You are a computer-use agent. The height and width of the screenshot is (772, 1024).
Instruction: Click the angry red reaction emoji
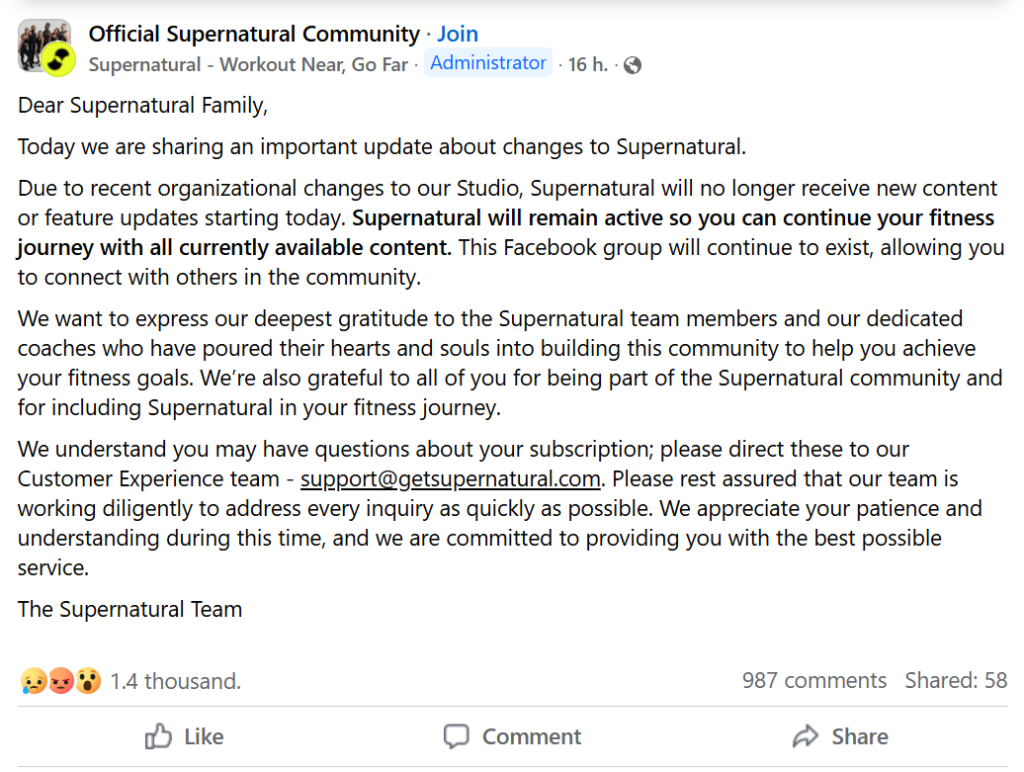(x=61, y=682)
